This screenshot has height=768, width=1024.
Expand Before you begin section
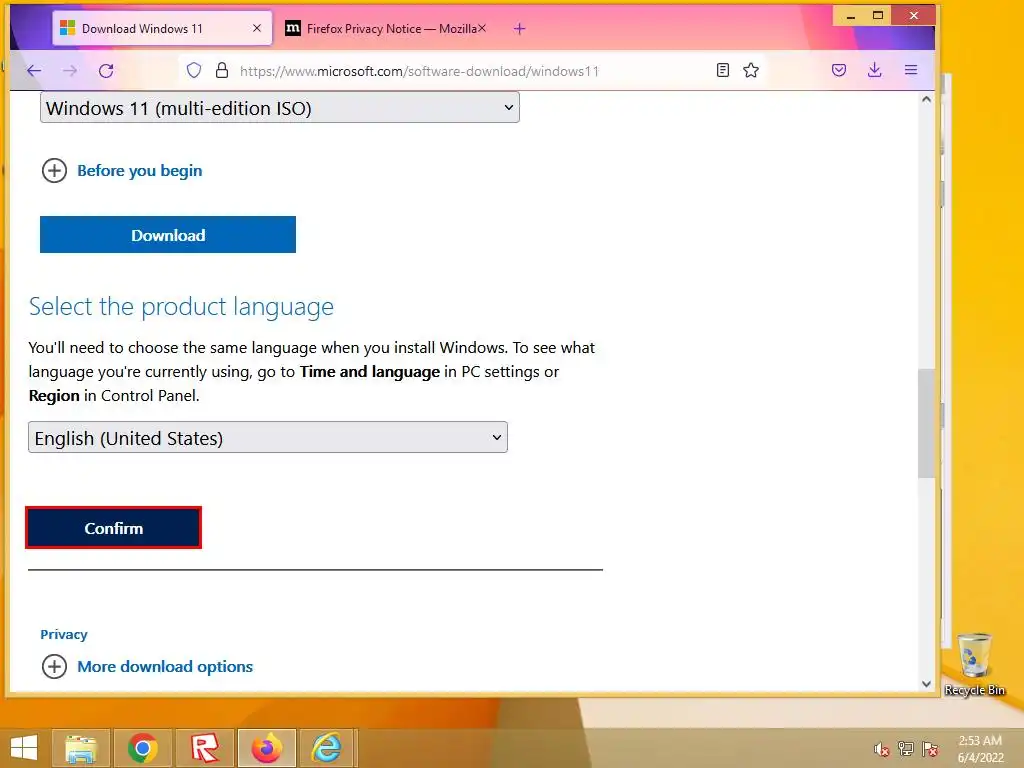[54, 171]
